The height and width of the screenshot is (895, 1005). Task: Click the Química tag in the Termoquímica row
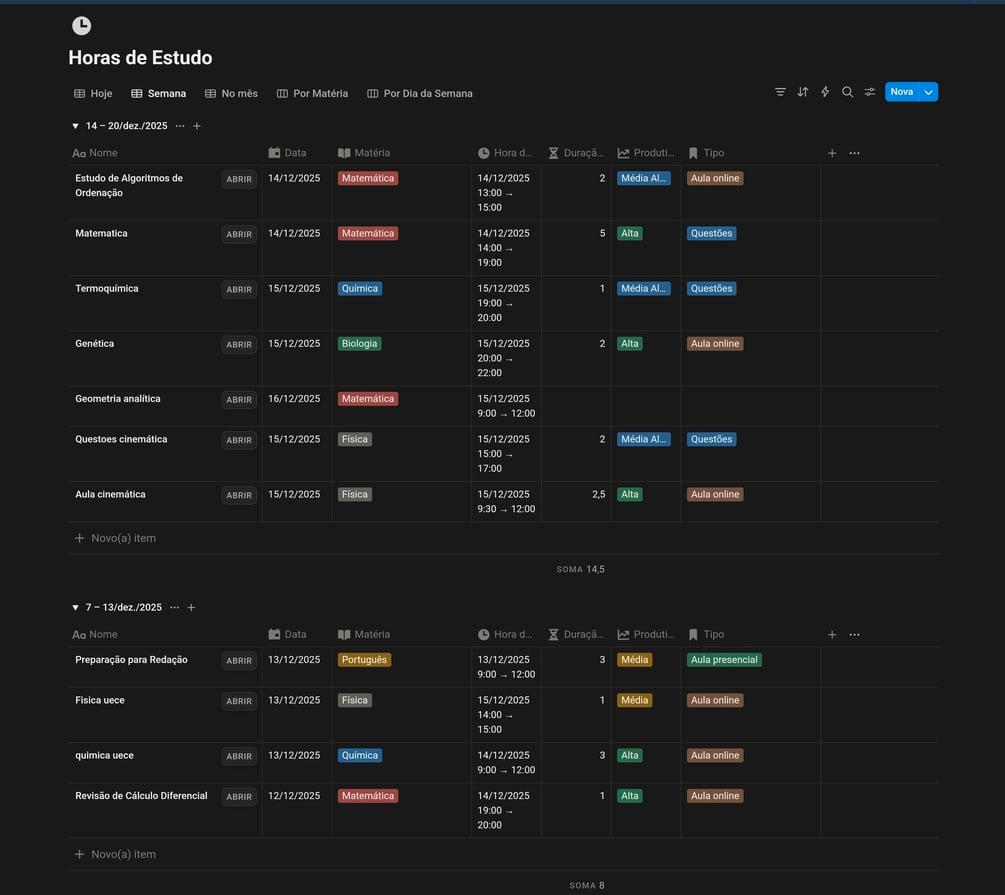(x=360, y=289)
